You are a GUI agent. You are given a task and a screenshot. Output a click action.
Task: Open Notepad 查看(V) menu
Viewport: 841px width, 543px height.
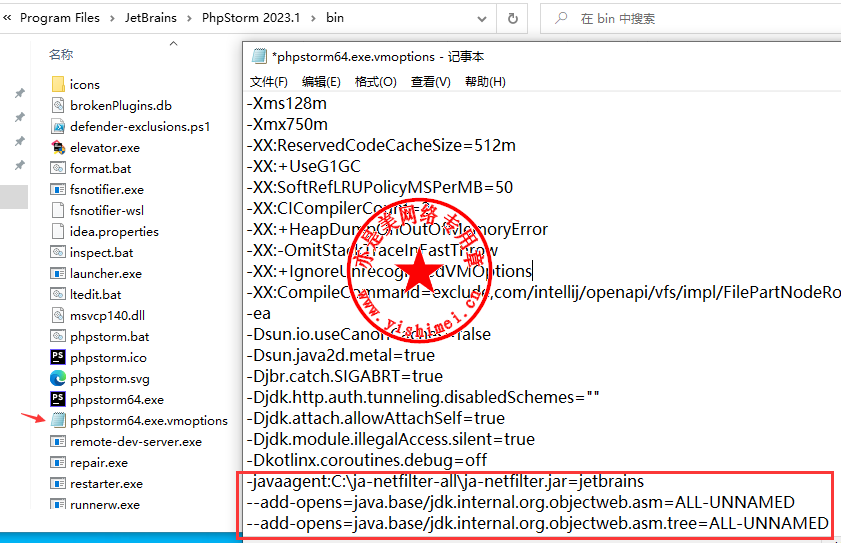(431, 82)
